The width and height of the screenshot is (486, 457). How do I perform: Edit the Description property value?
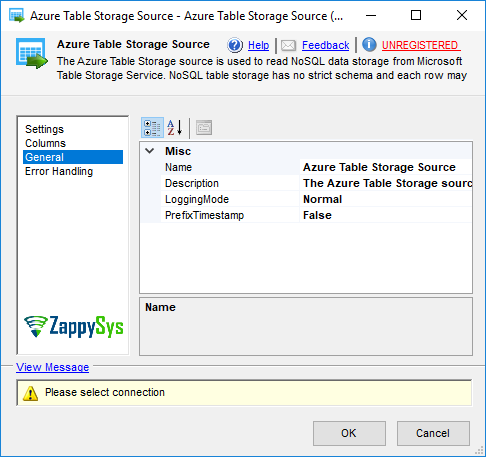[386, 183]
